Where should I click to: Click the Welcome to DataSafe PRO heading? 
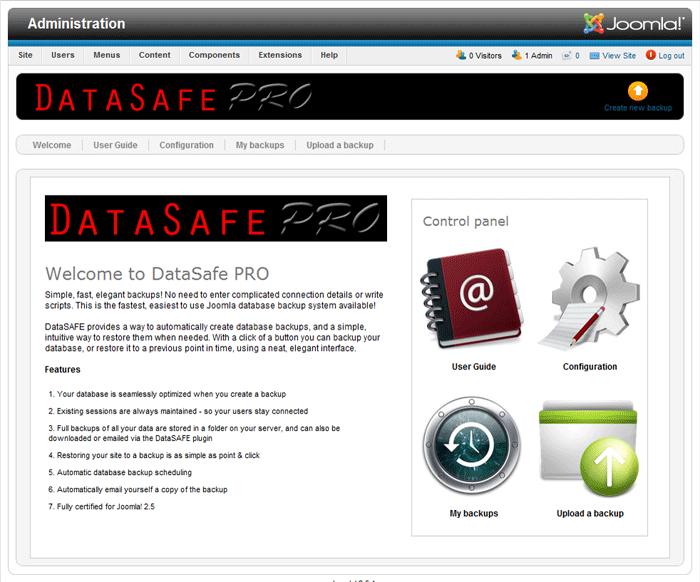(x=157, y=274)
